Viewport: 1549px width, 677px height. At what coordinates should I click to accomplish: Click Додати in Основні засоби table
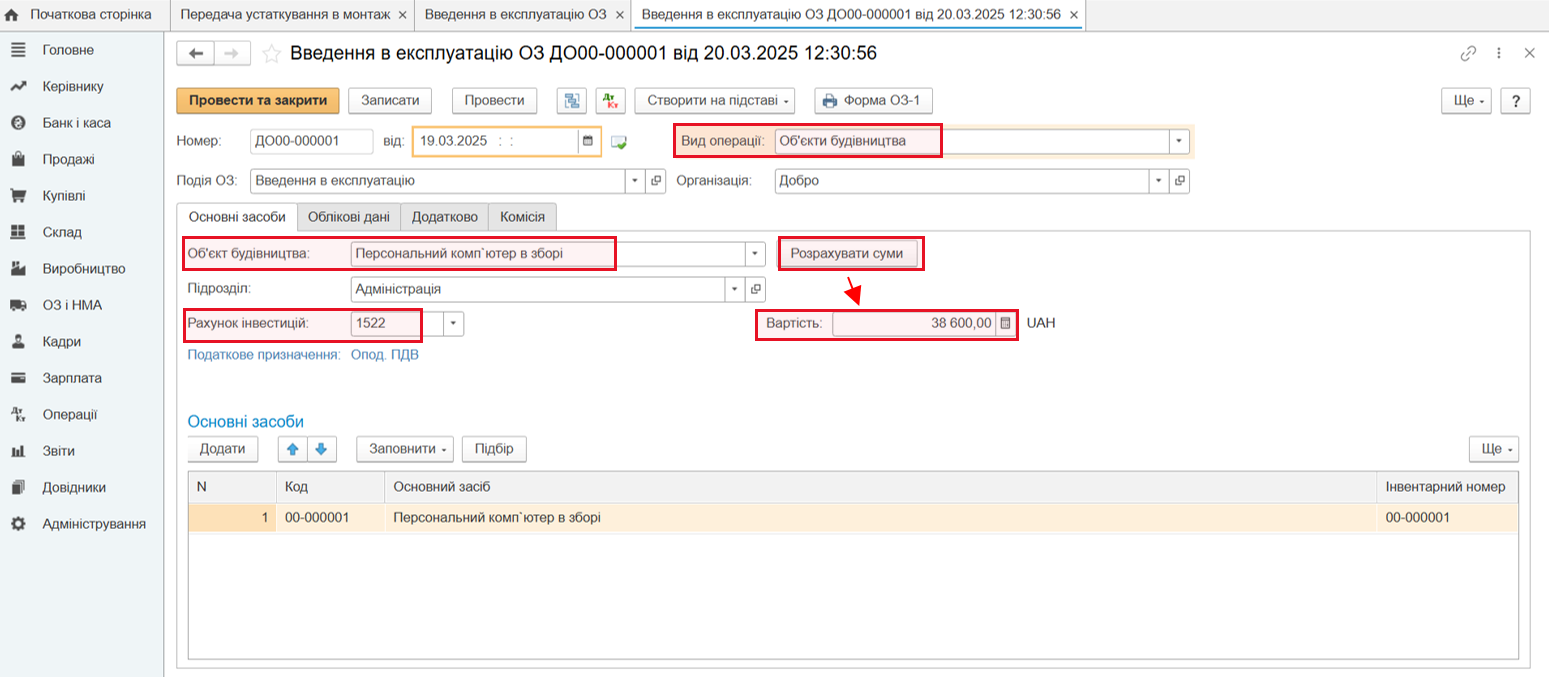tap(222, 449)
